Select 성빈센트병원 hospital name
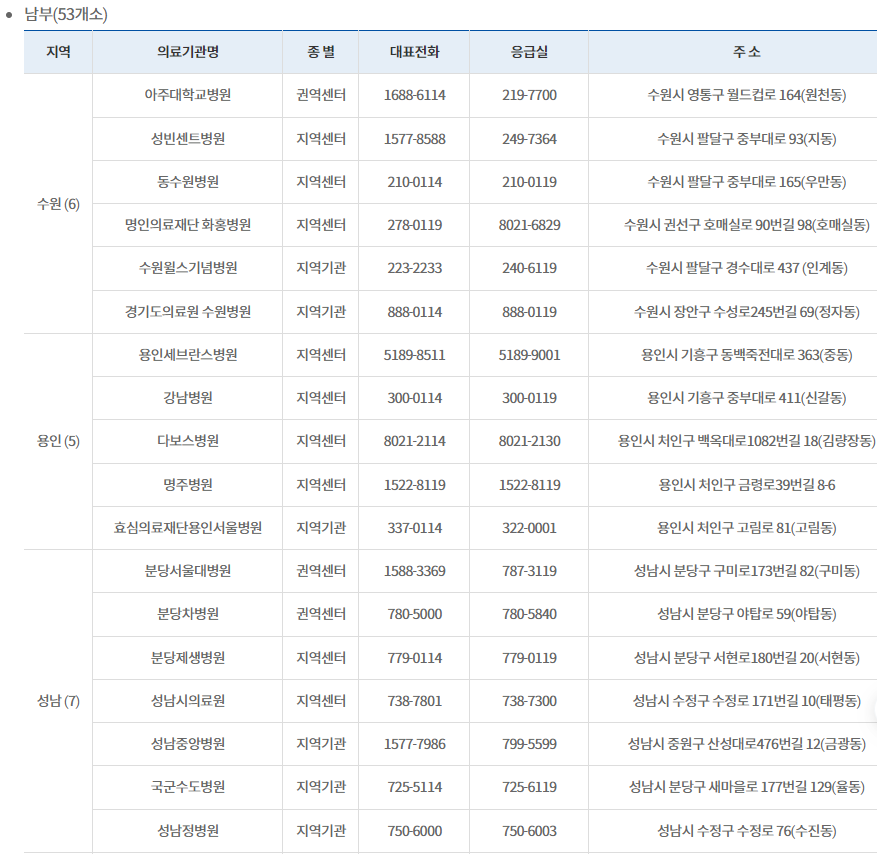The width and height of the screenshot is (877, 854). (187, 139)
